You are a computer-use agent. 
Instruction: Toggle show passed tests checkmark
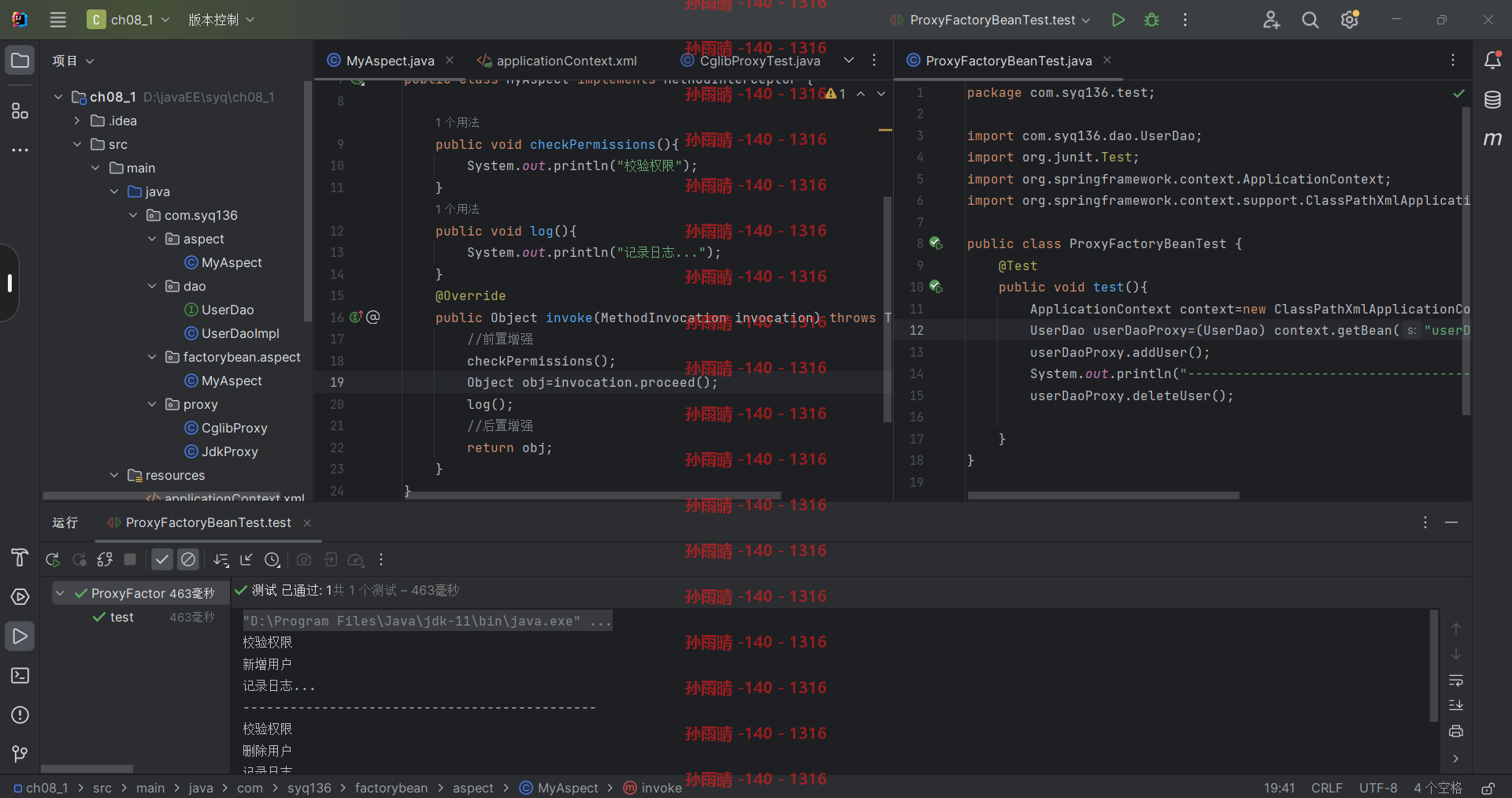click(162, 559)
